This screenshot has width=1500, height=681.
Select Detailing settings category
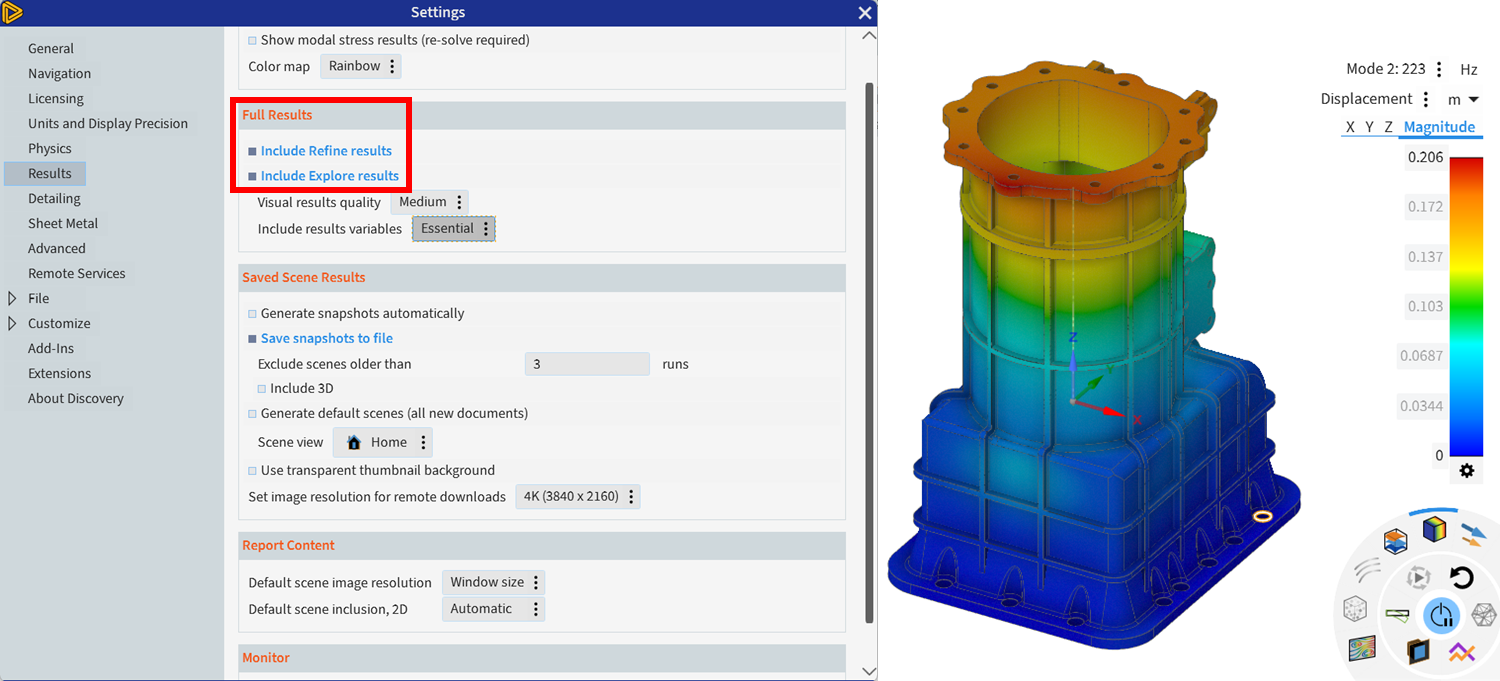pos(54,198)
